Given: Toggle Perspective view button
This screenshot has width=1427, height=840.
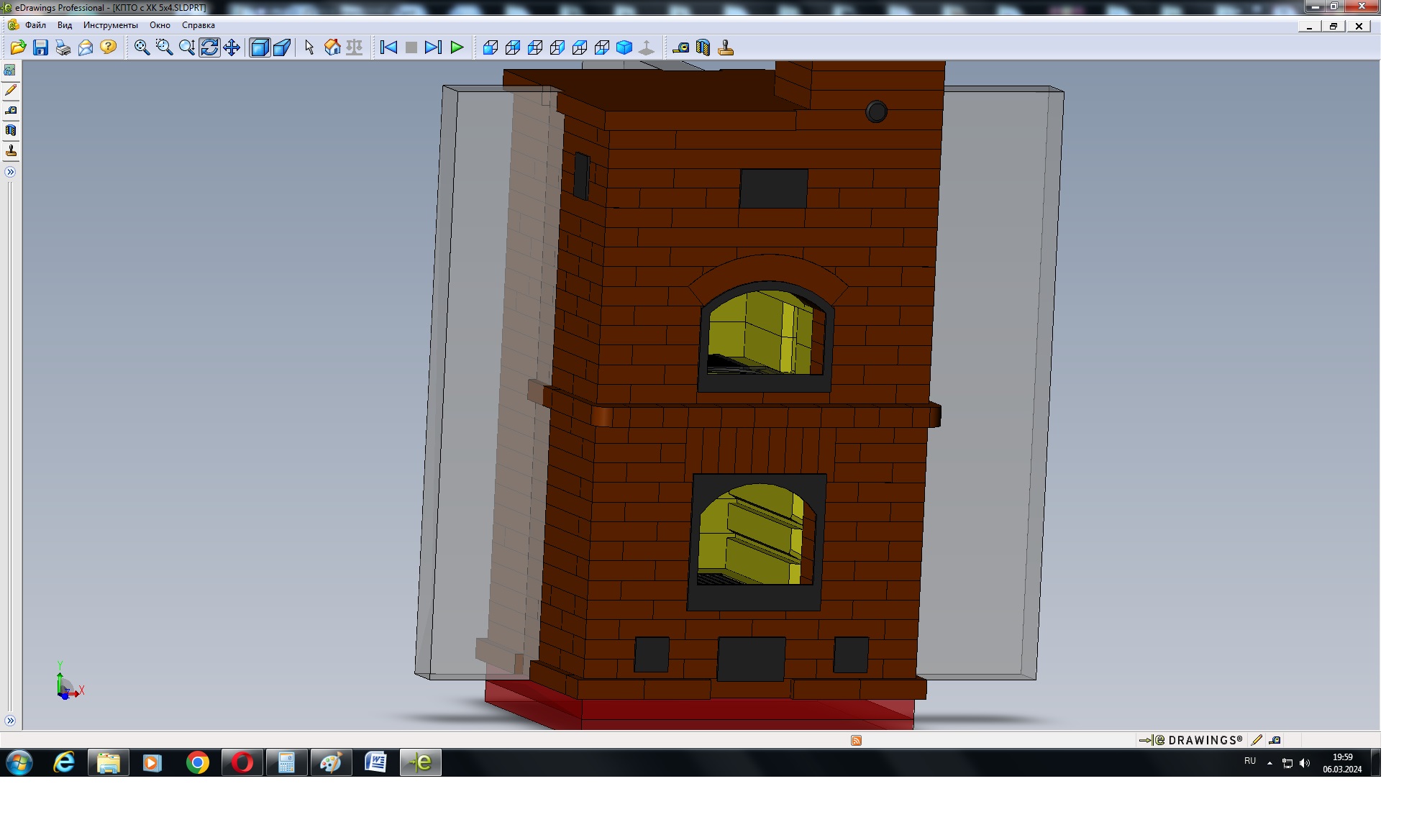Looking at the screenshot, I should pyautogui.click(x=282, y=47).
